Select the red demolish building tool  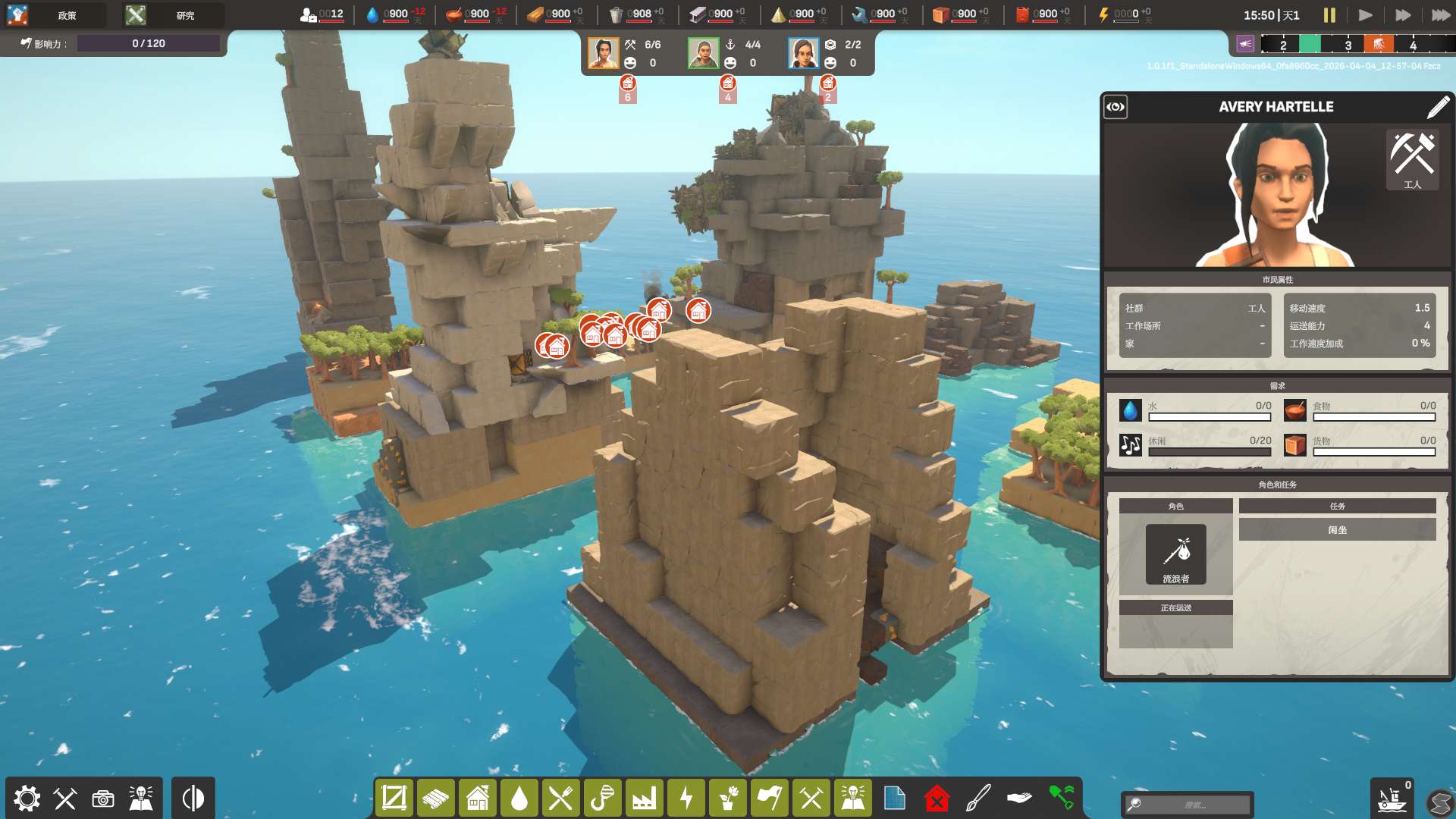tap(937, 798)
